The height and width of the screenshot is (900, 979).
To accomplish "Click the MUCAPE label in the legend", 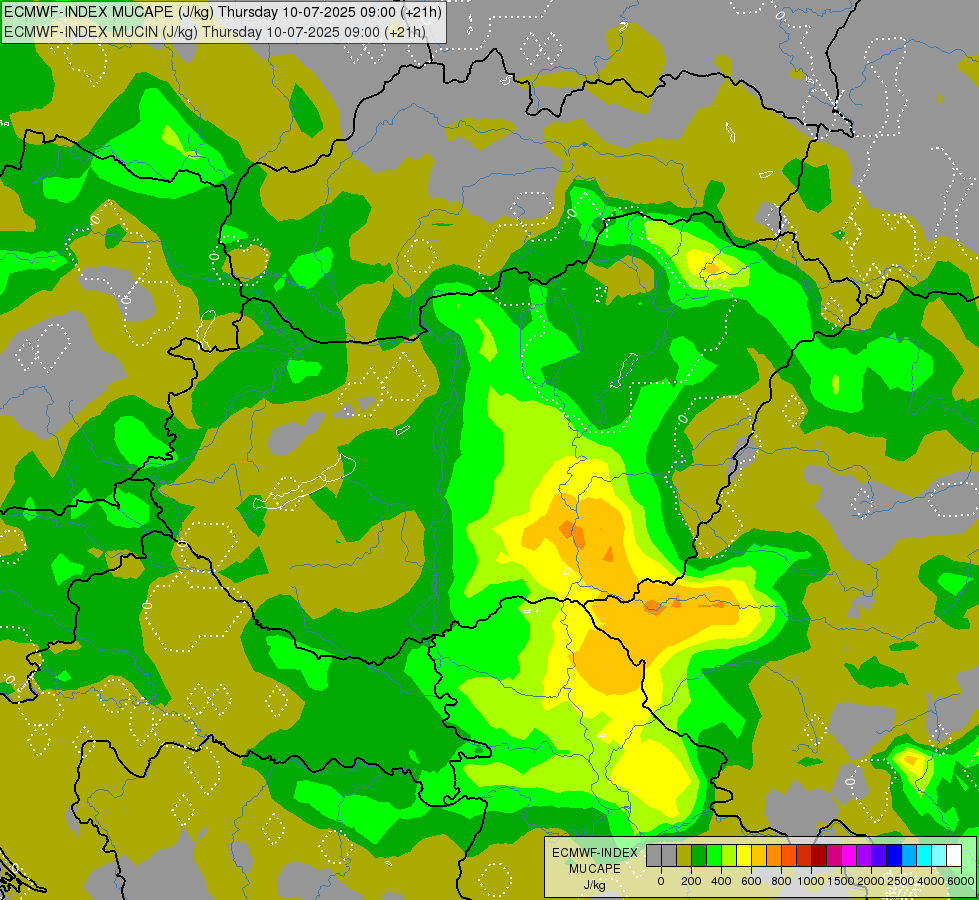I will tap(595, 869).
